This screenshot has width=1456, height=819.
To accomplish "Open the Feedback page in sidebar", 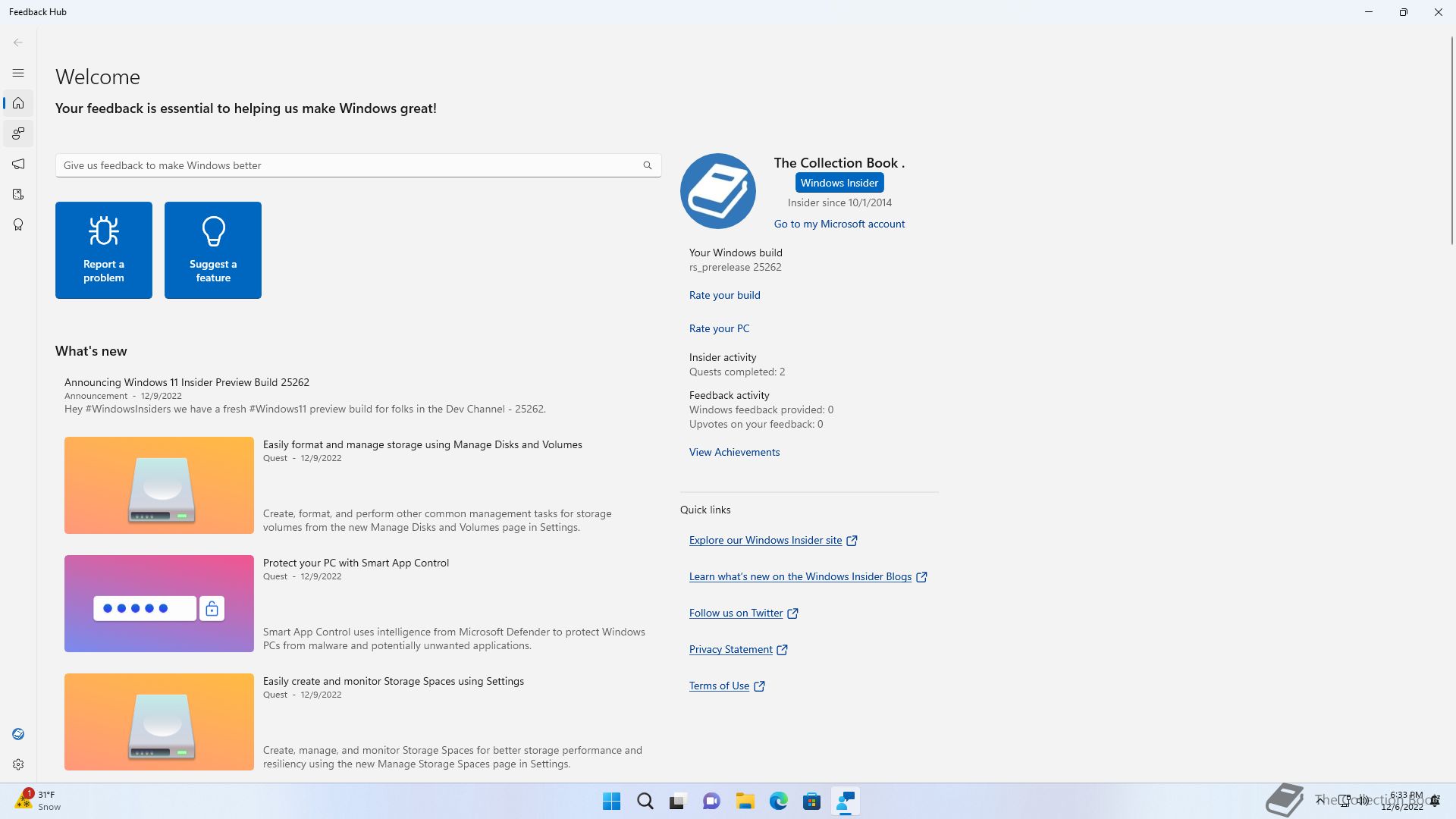I will 18,133.
